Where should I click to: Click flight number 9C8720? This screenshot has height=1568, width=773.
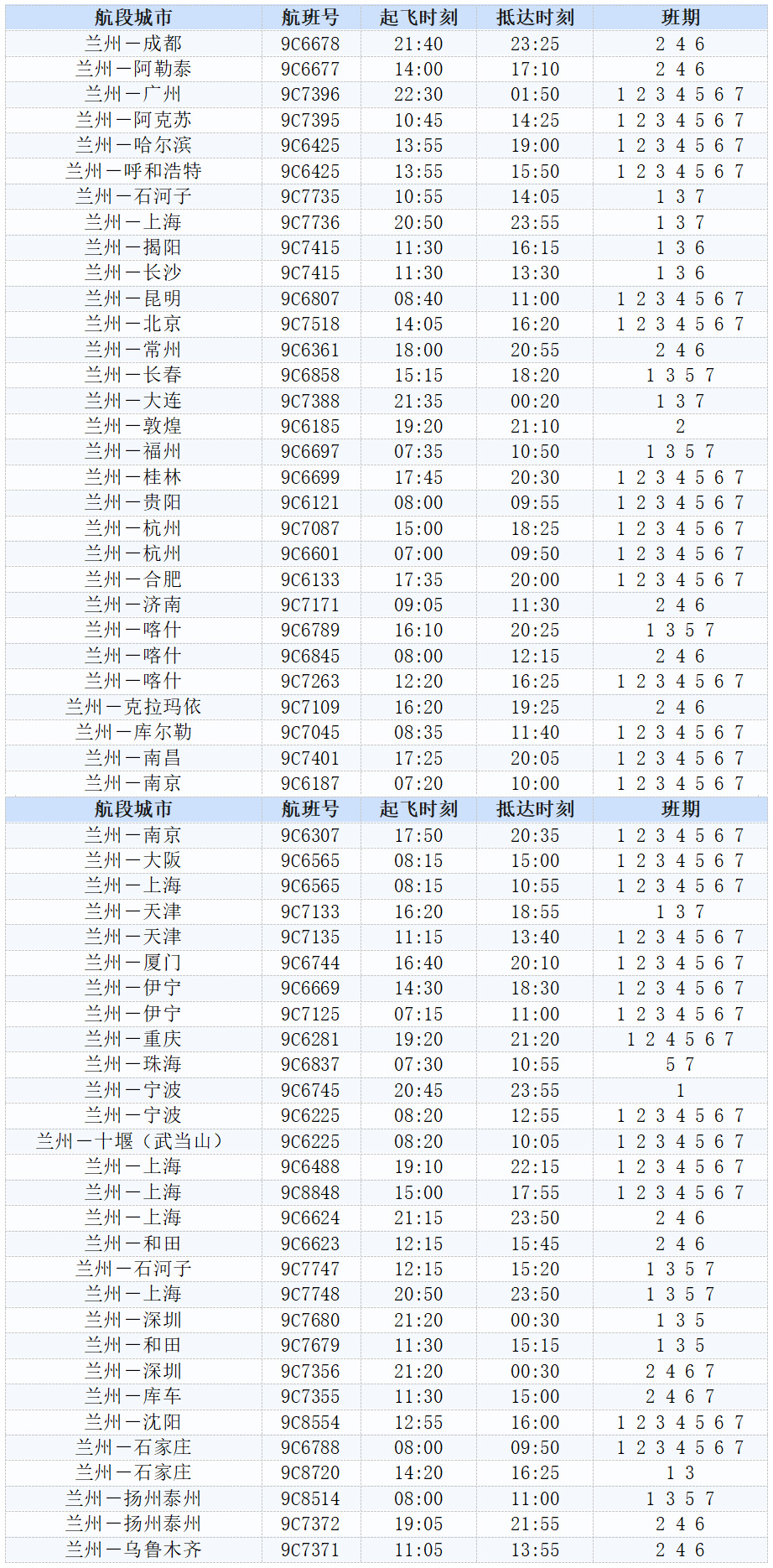tap(310, 1472)
